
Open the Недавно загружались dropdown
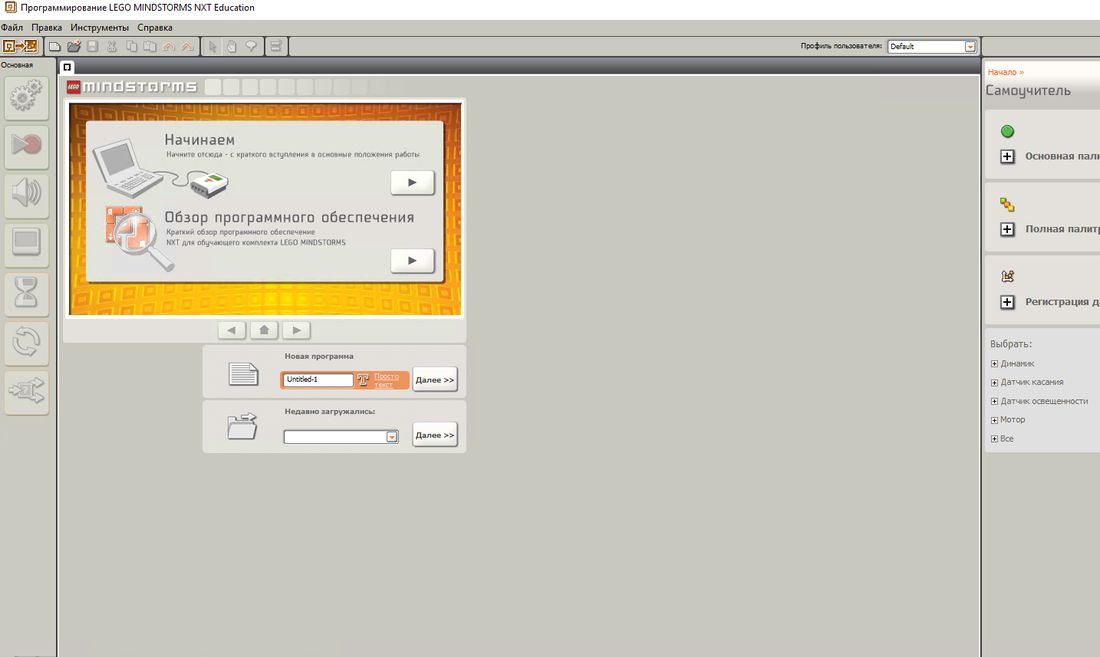click(390, 435)
